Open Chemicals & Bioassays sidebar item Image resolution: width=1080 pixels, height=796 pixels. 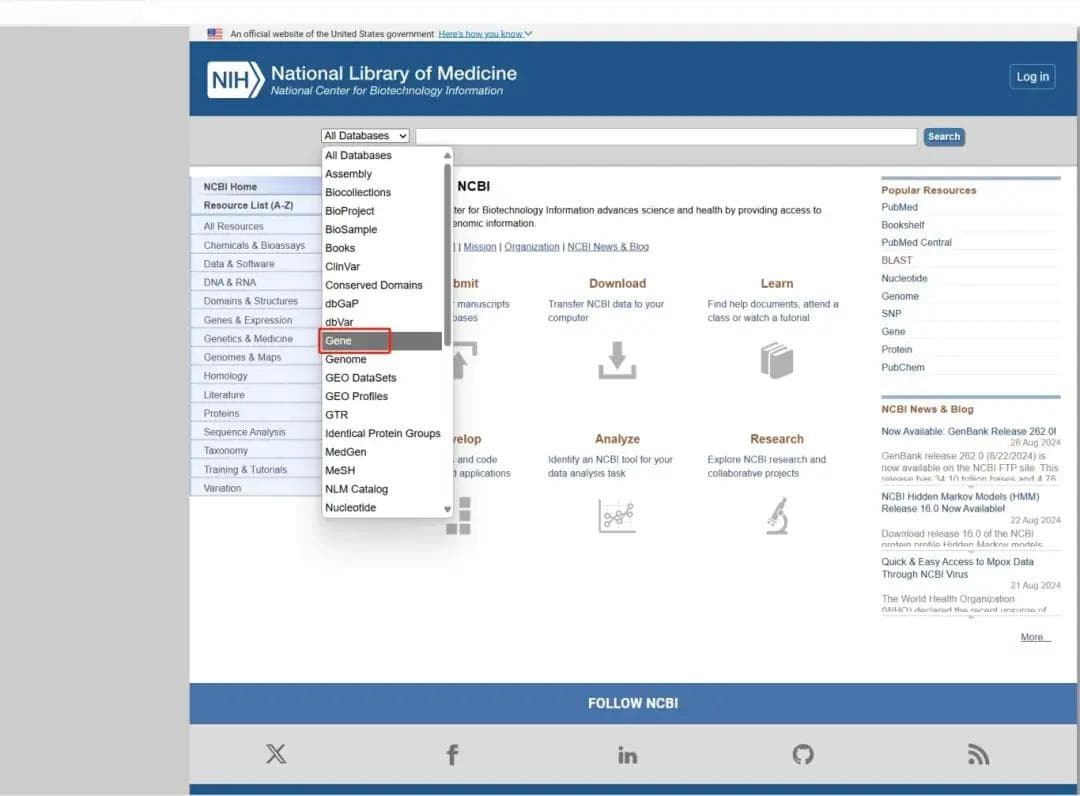pyautogui.click(x=256, y=245)
